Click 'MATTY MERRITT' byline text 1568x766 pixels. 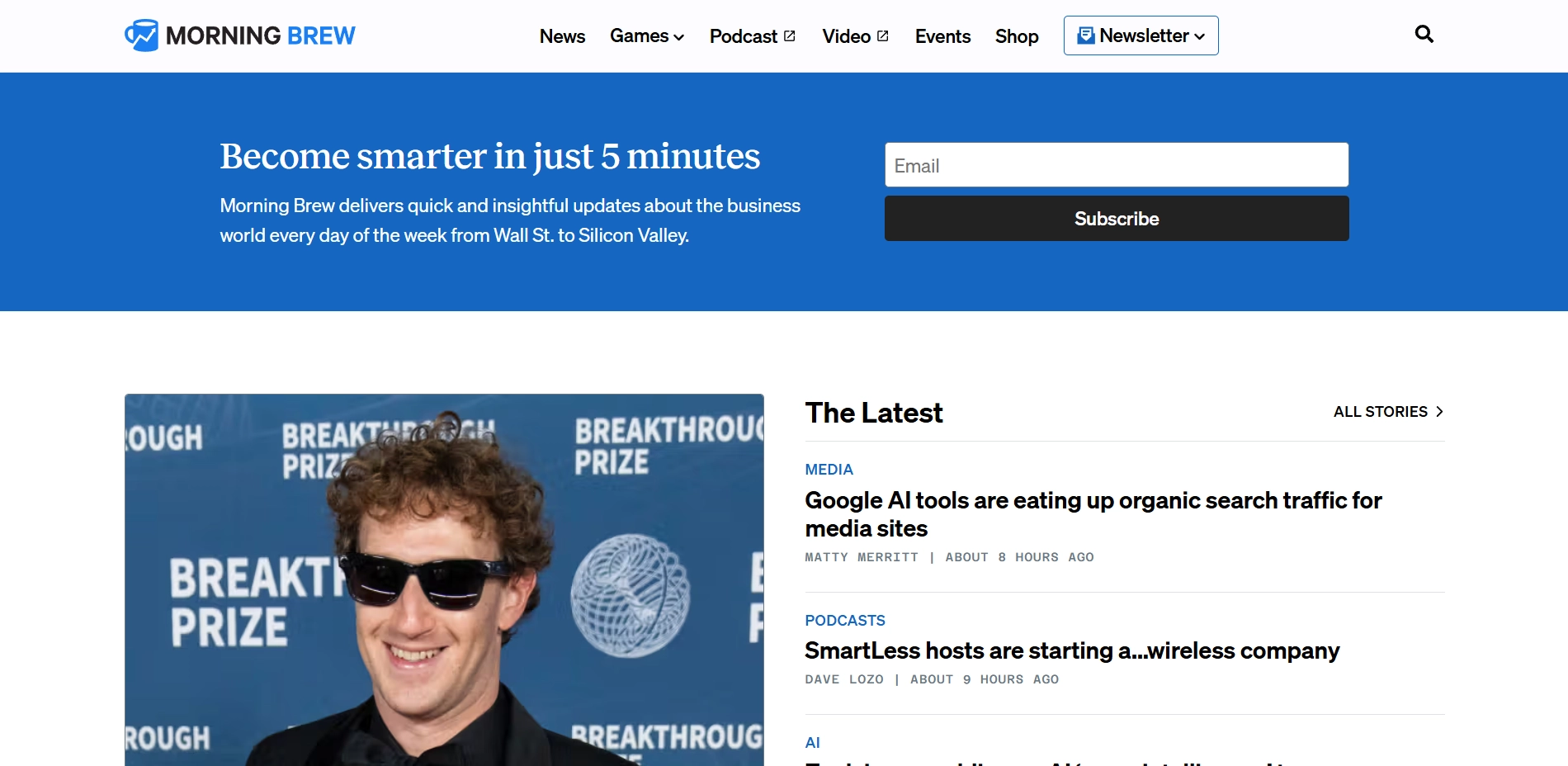tap(862, 557)
